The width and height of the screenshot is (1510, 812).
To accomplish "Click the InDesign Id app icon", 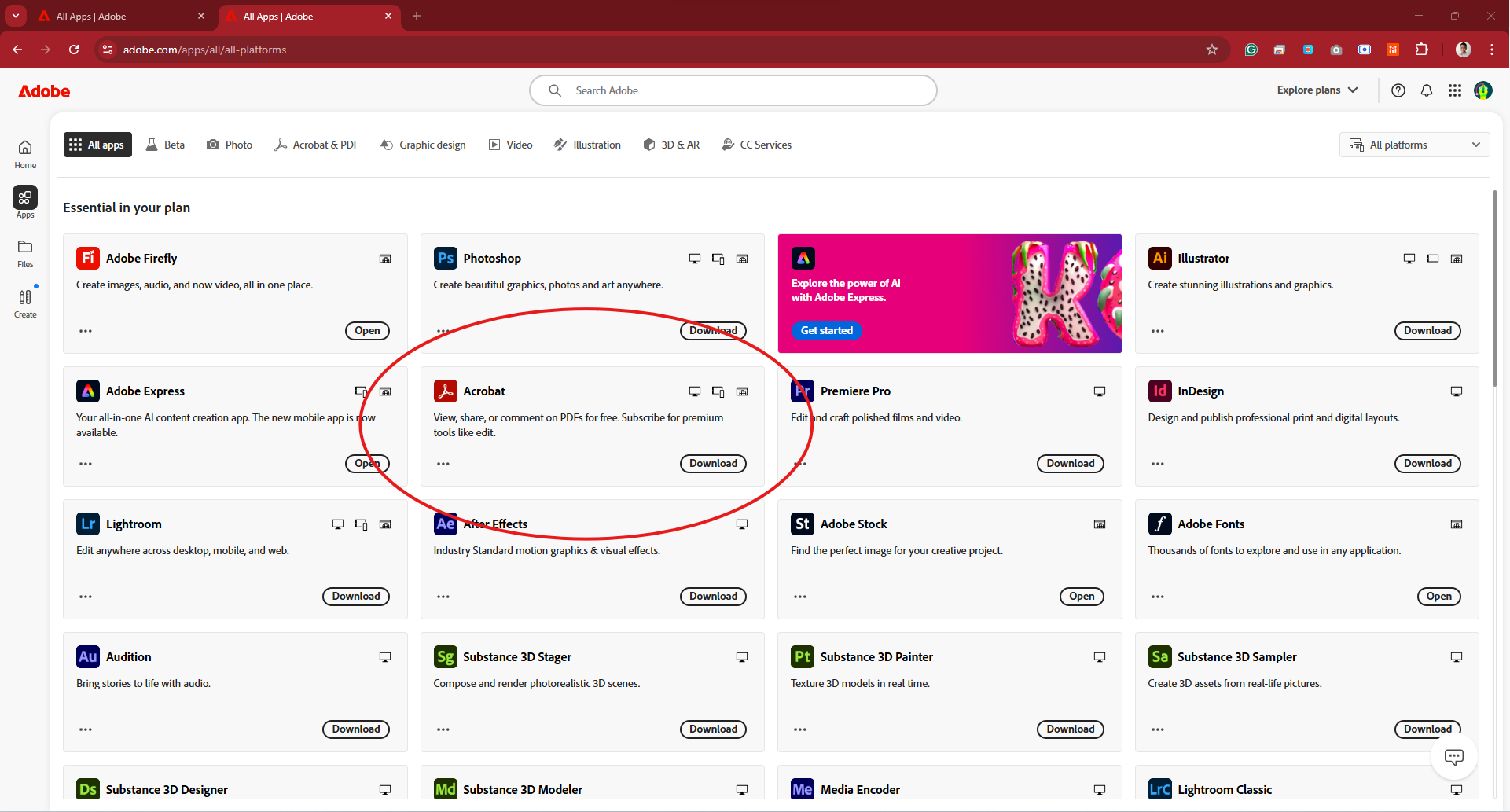I will [1159, 391].
